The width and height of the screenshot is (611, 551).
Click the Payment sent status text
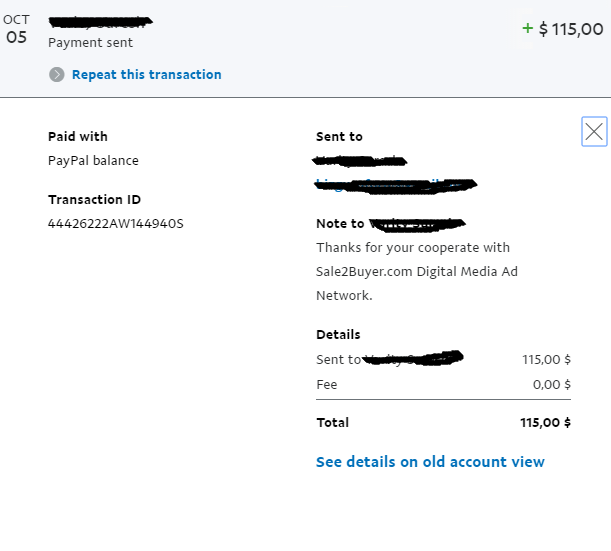tap(90, 42)
